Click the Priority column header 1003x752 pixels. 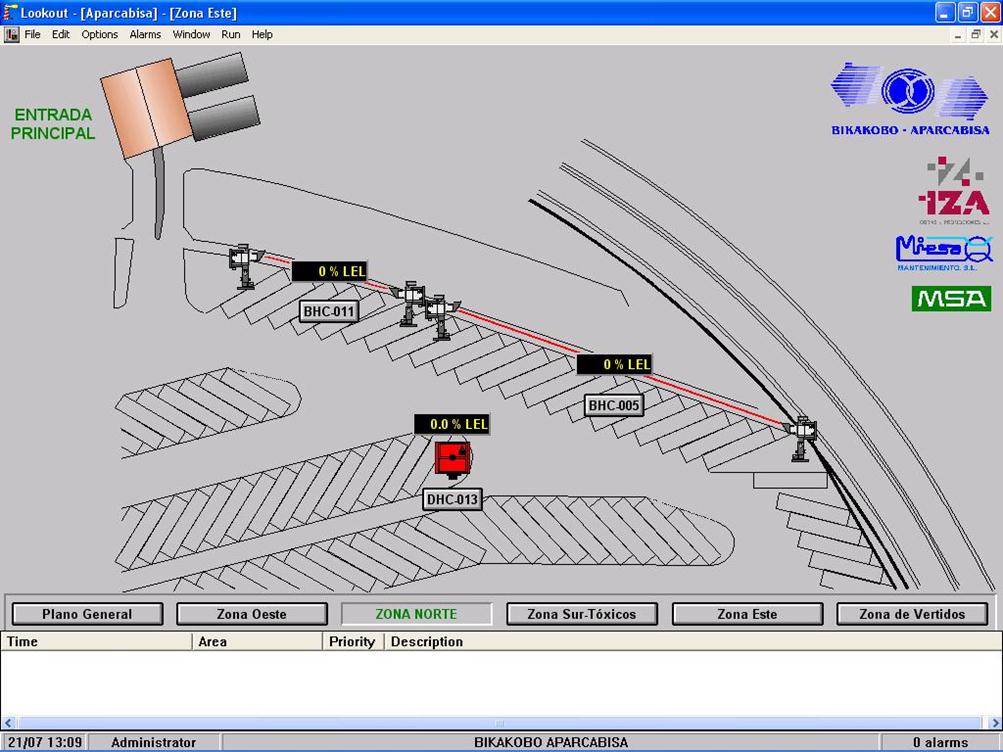coord(352,641)
